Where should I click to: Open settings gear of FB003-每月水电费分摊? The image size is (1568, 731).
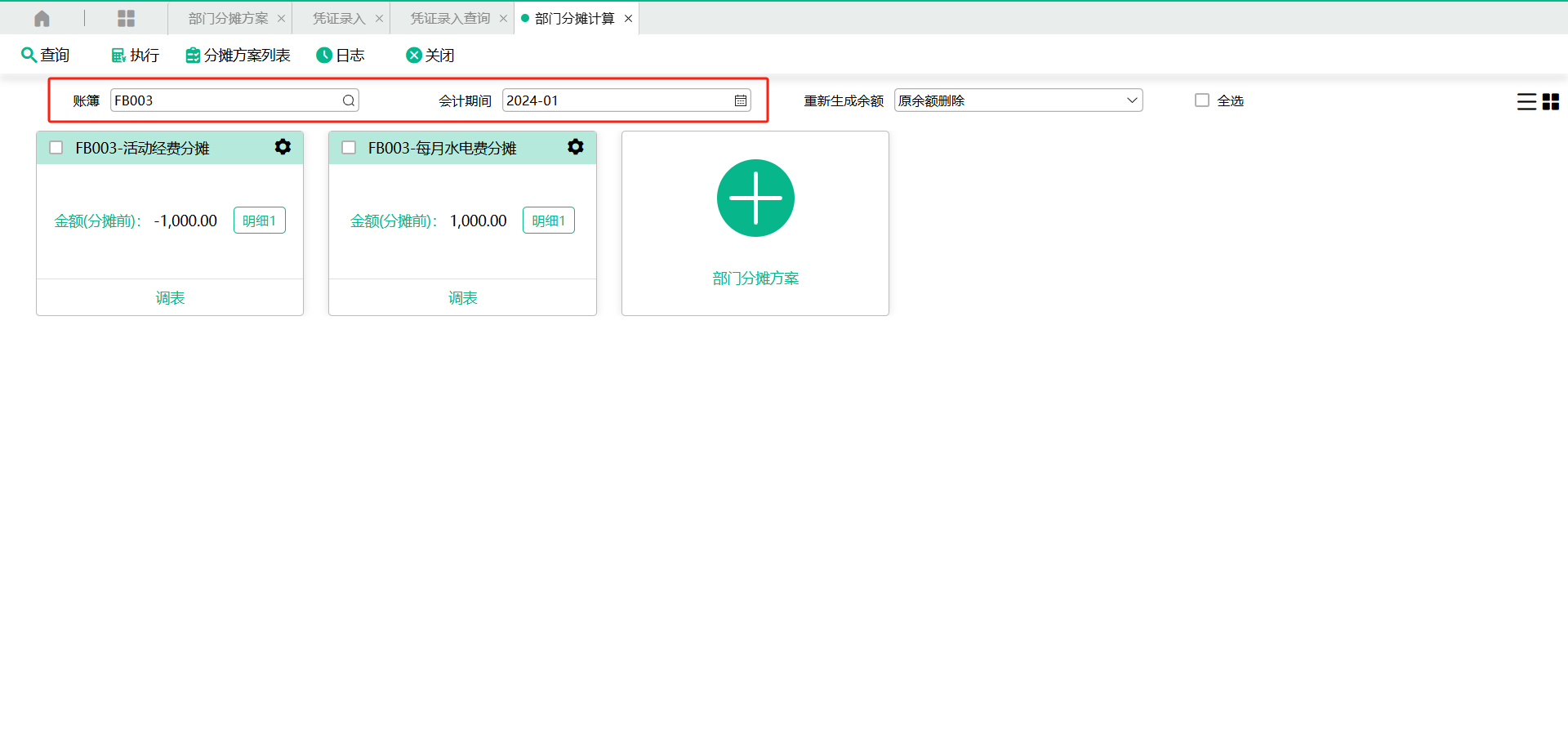tap(576, 147)
